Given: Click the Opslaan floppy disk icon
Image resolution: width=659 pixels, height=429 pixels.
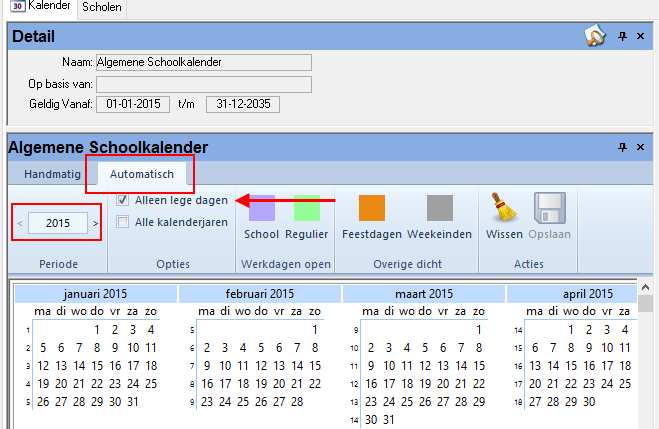Looking at the screenshot, I should [550, 208].
